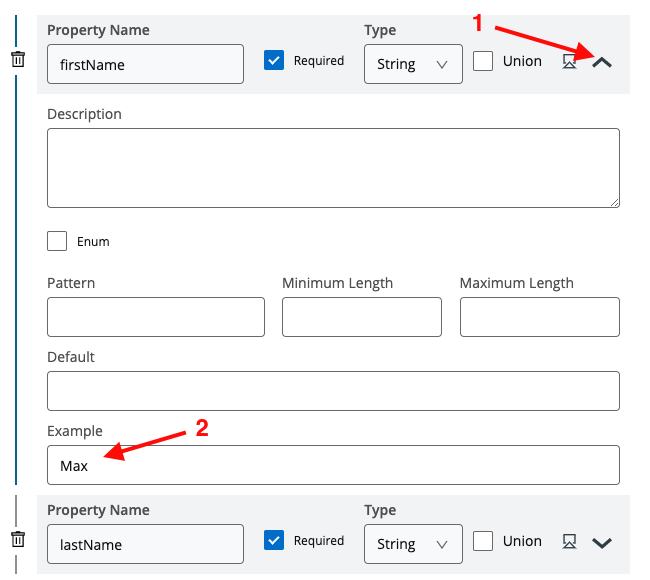Viewport: 650px width, 580px height.
Task: Click the firstName Property Name field
Action: pyautogui.click(x=145, y=64)
